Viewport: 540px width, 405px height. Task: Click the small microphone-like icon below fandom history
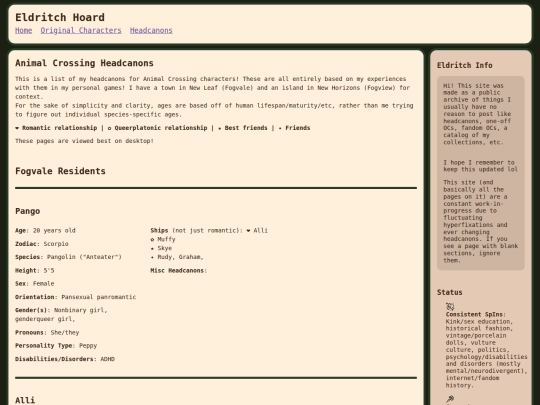(x=450, y=399)
